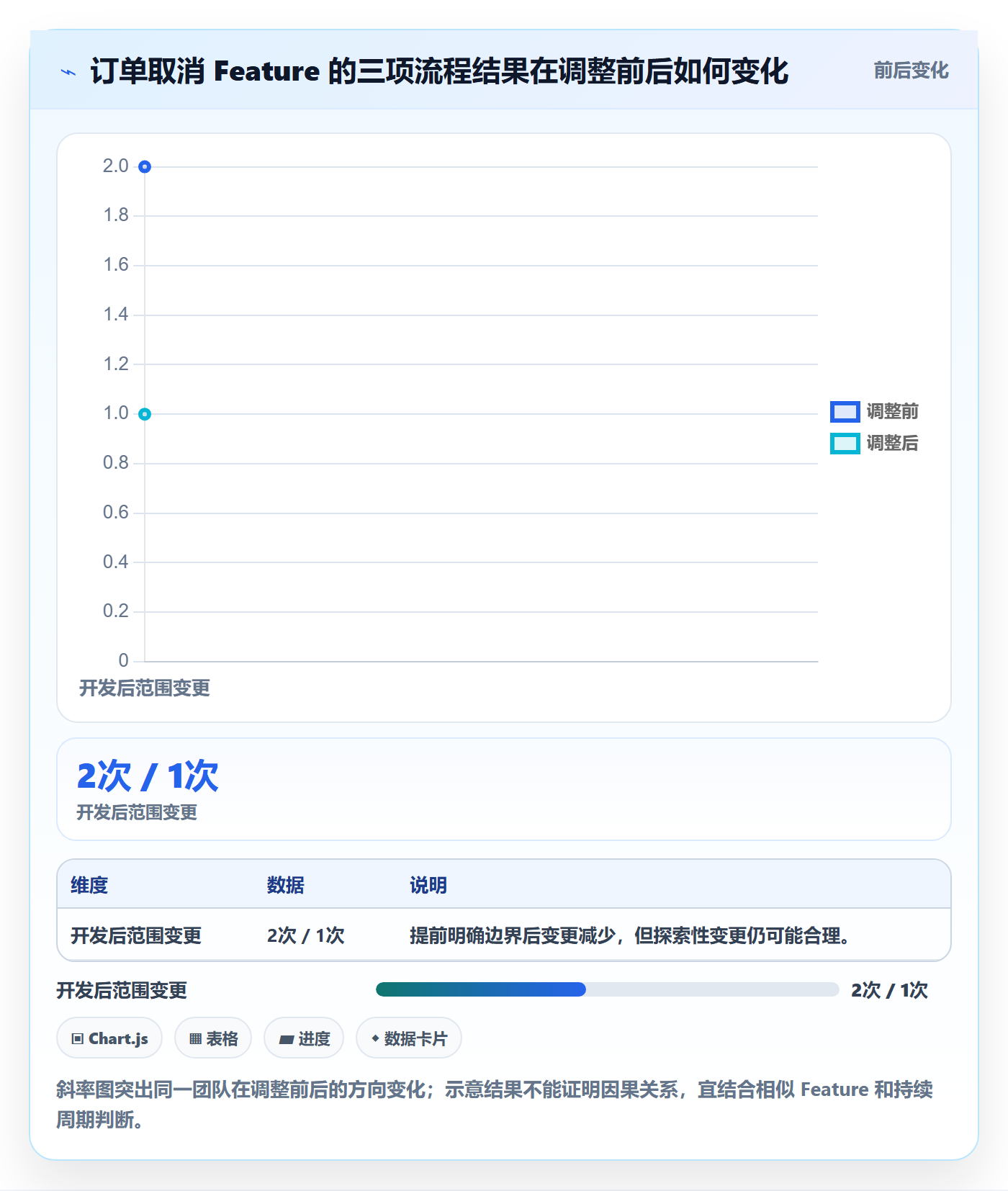Toggle the 调整后 legend swatch

pyautogui.click(x=845, y=444)
